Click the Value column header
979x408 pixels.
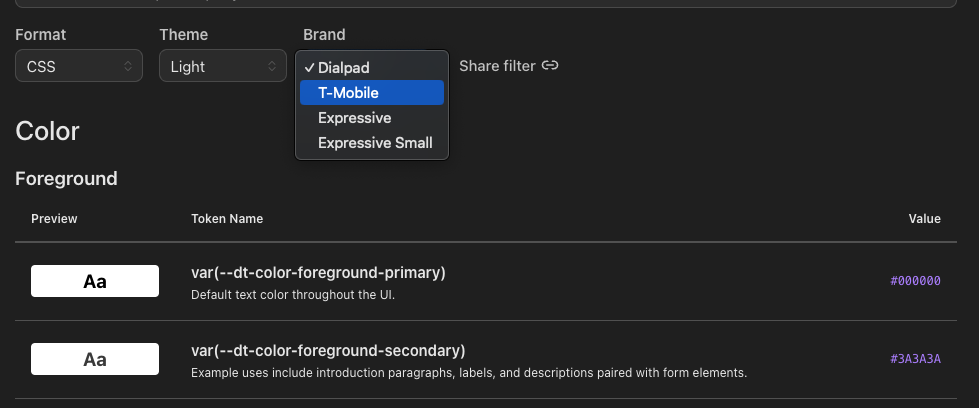coord(925,219)
